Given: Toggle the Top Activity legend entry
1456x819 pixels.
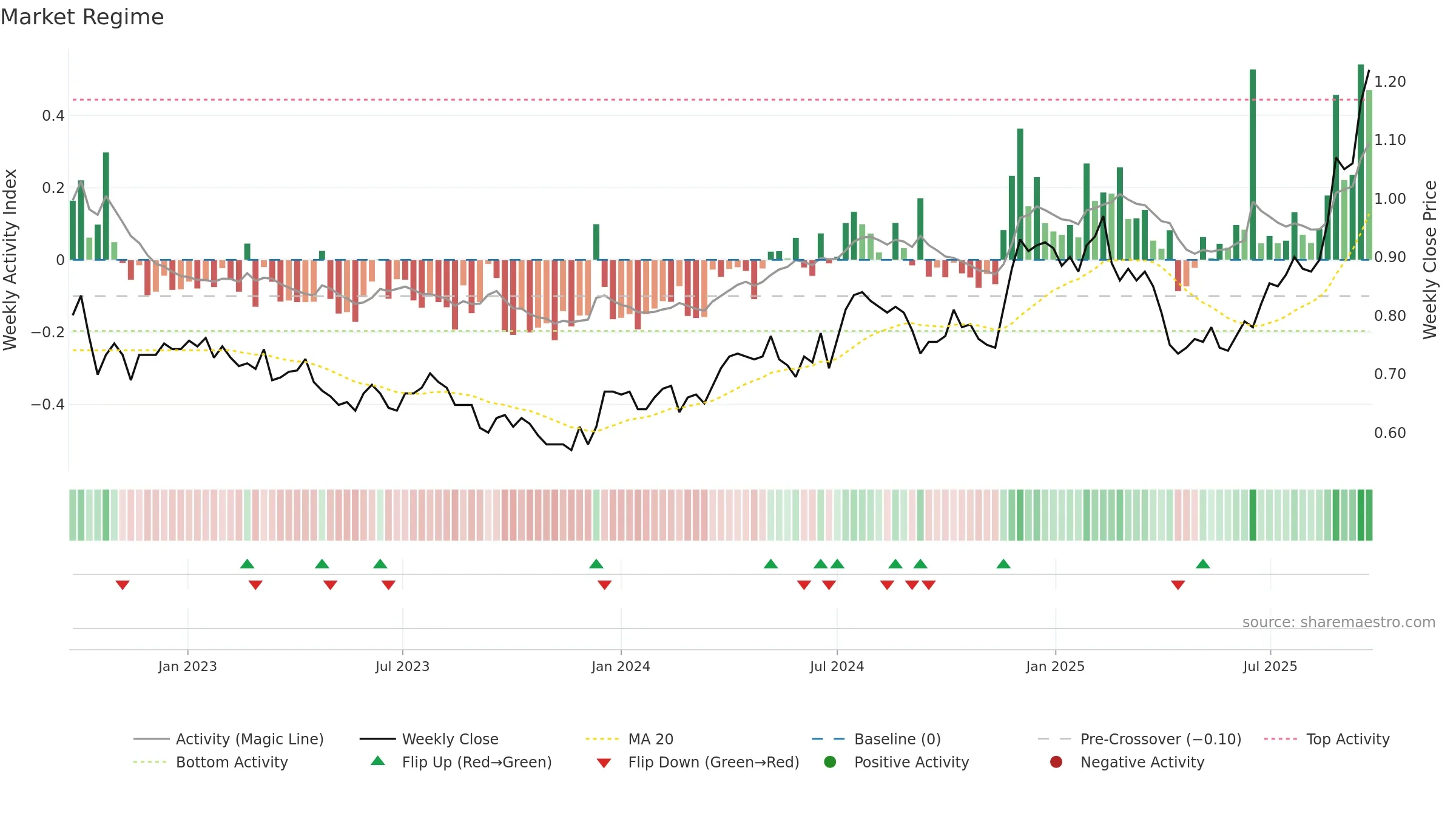Looking at the screenshot, I should (1327, 739).
